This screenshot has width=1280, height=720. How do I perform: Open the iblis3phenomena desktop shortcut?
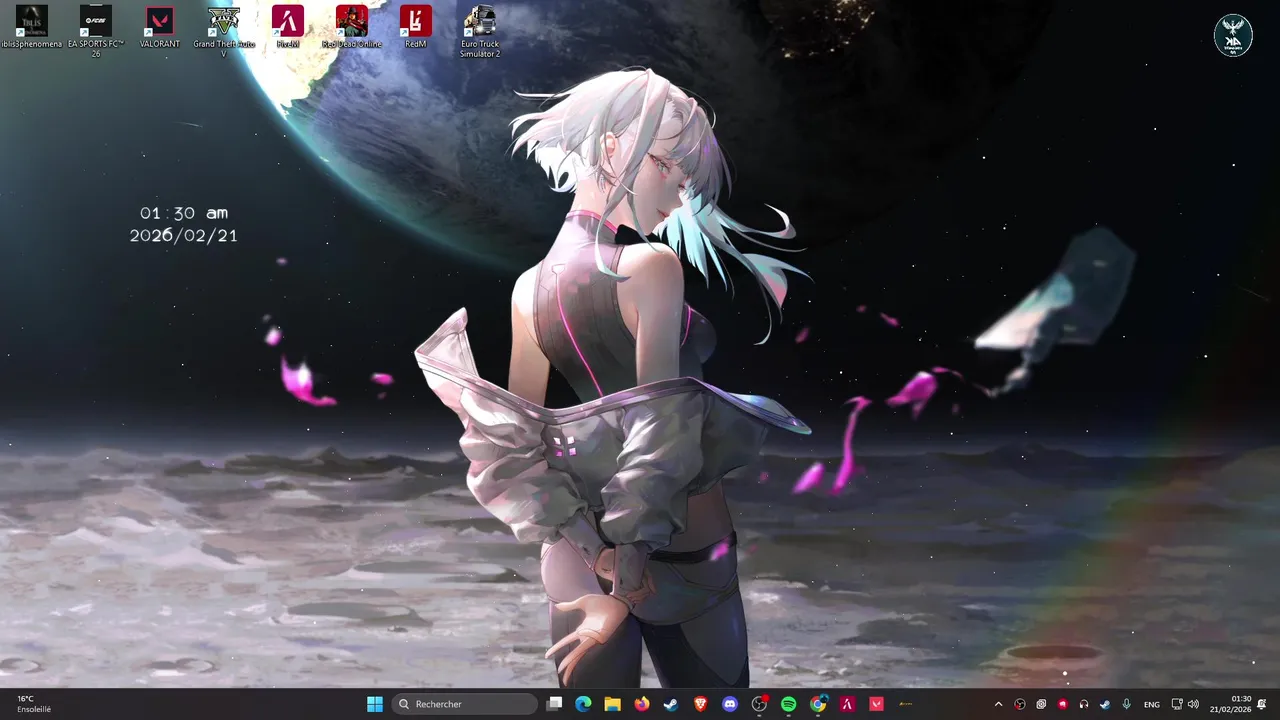32,27
